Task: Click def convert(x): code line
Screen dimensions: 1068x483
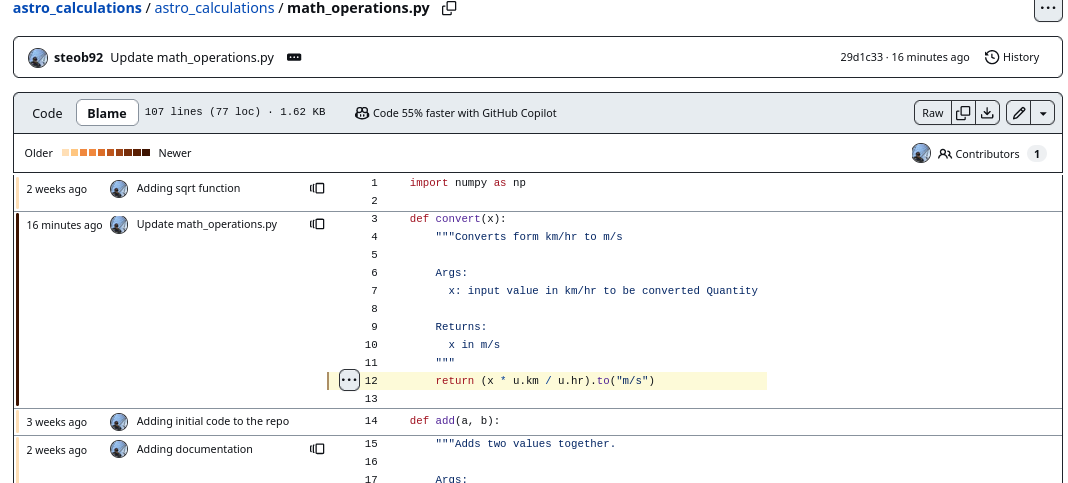Action: point(458,219)
